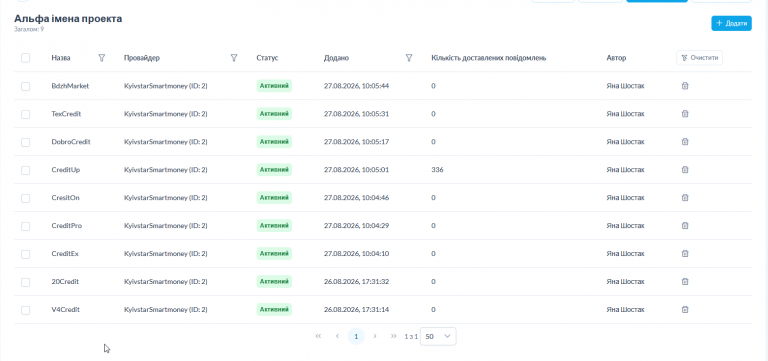The image size is (768, 361).
Task: Click the CresitOn name cell
Action: click(x=65, y=197)
